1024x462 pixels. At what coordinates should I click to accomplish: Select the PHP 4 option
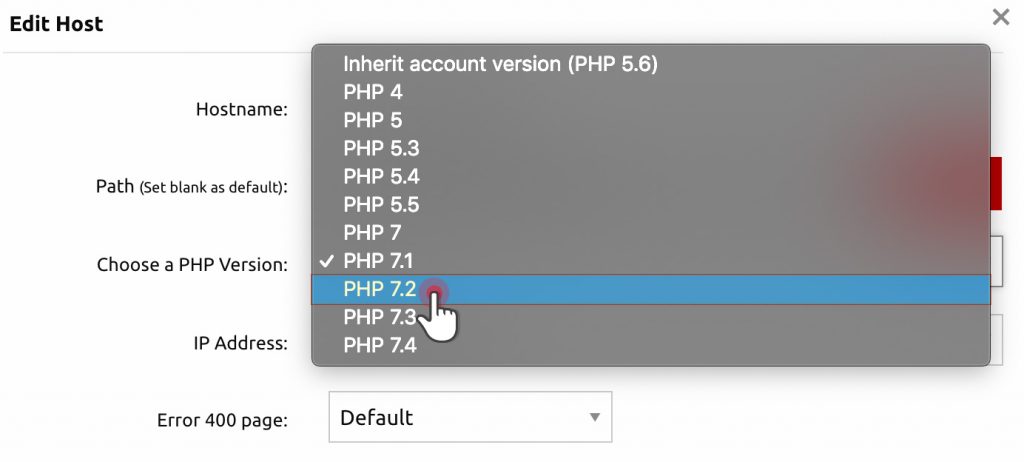[650, 92]
